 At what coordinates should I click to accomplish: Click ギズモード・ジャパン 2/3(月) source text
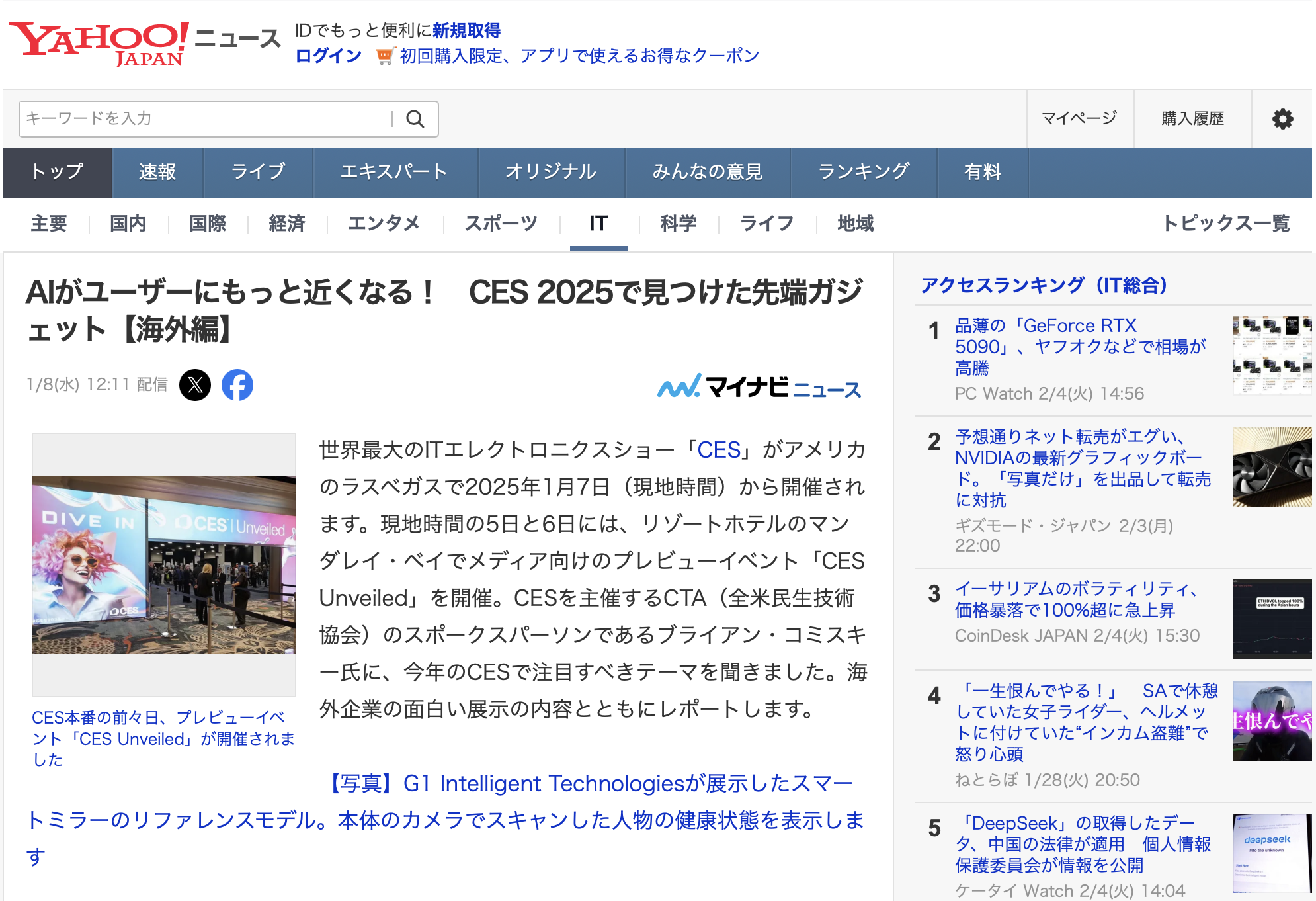pos(1064,535)
